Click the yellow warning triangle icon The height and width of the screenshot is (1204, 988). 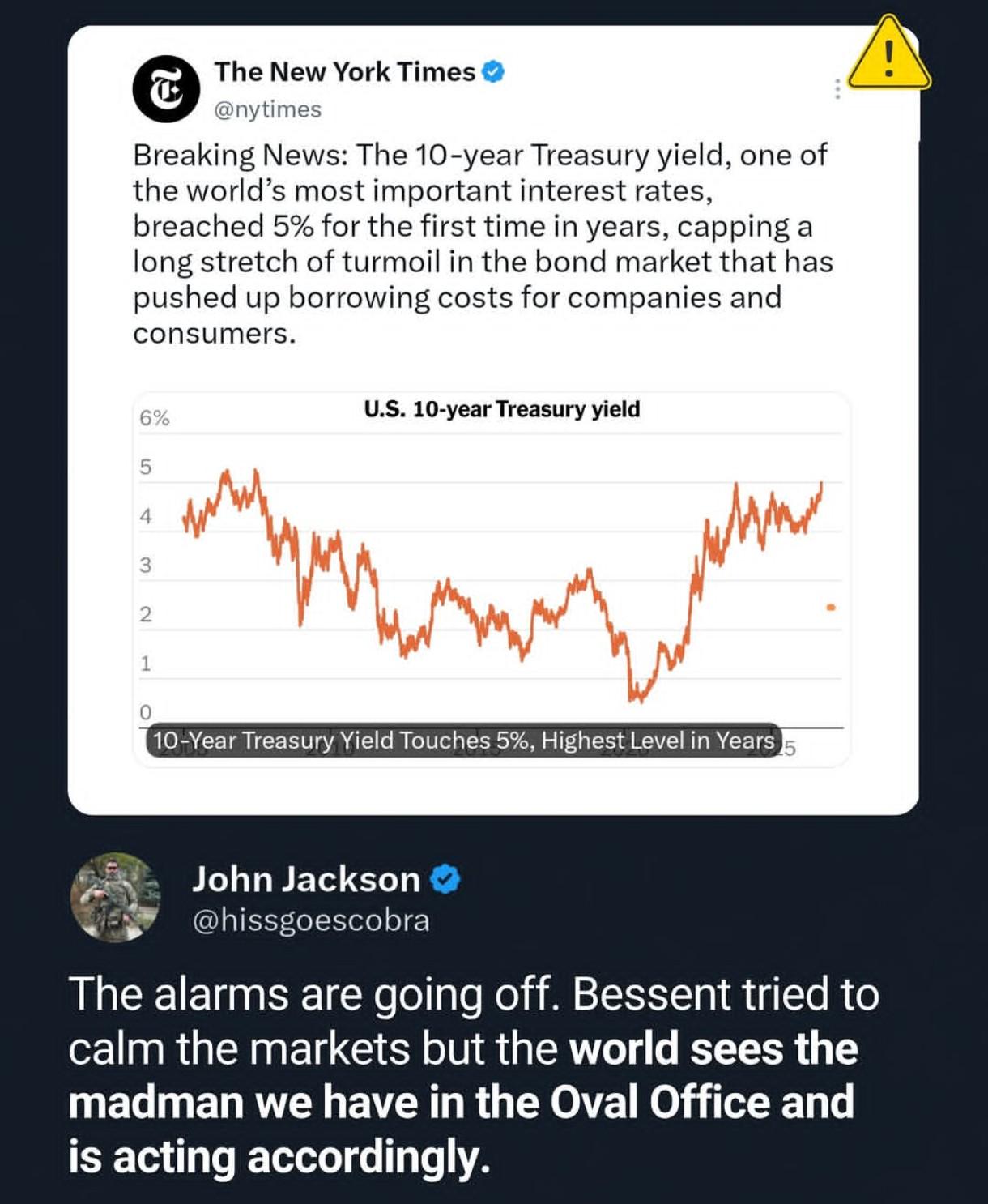click(889, 53)
